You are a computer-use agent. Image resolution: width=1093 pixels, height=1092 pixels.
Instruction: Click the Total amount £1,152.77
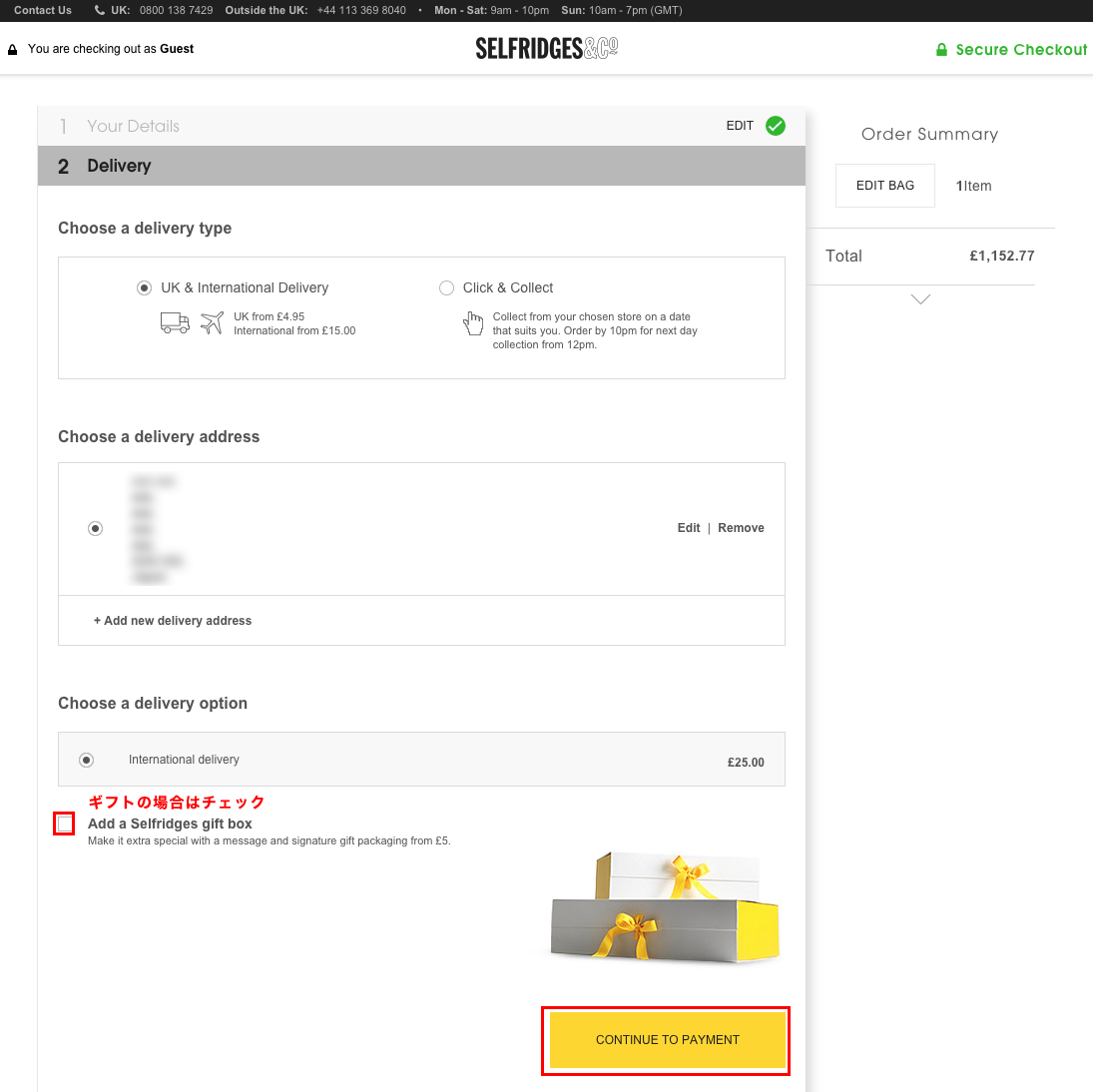point(1002,256)
